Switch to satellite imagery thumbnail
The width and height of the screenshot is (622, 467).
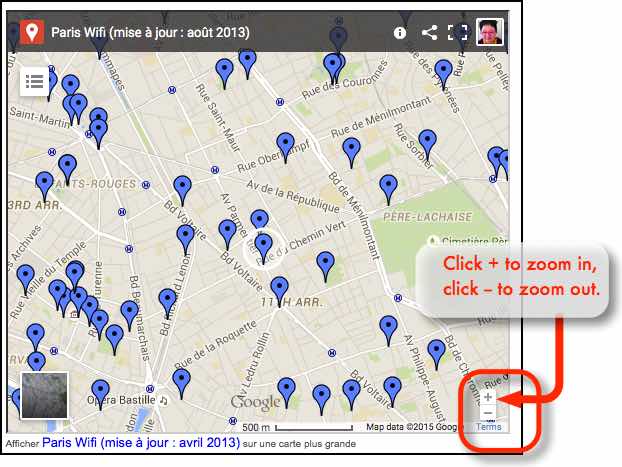pos(44,396)
